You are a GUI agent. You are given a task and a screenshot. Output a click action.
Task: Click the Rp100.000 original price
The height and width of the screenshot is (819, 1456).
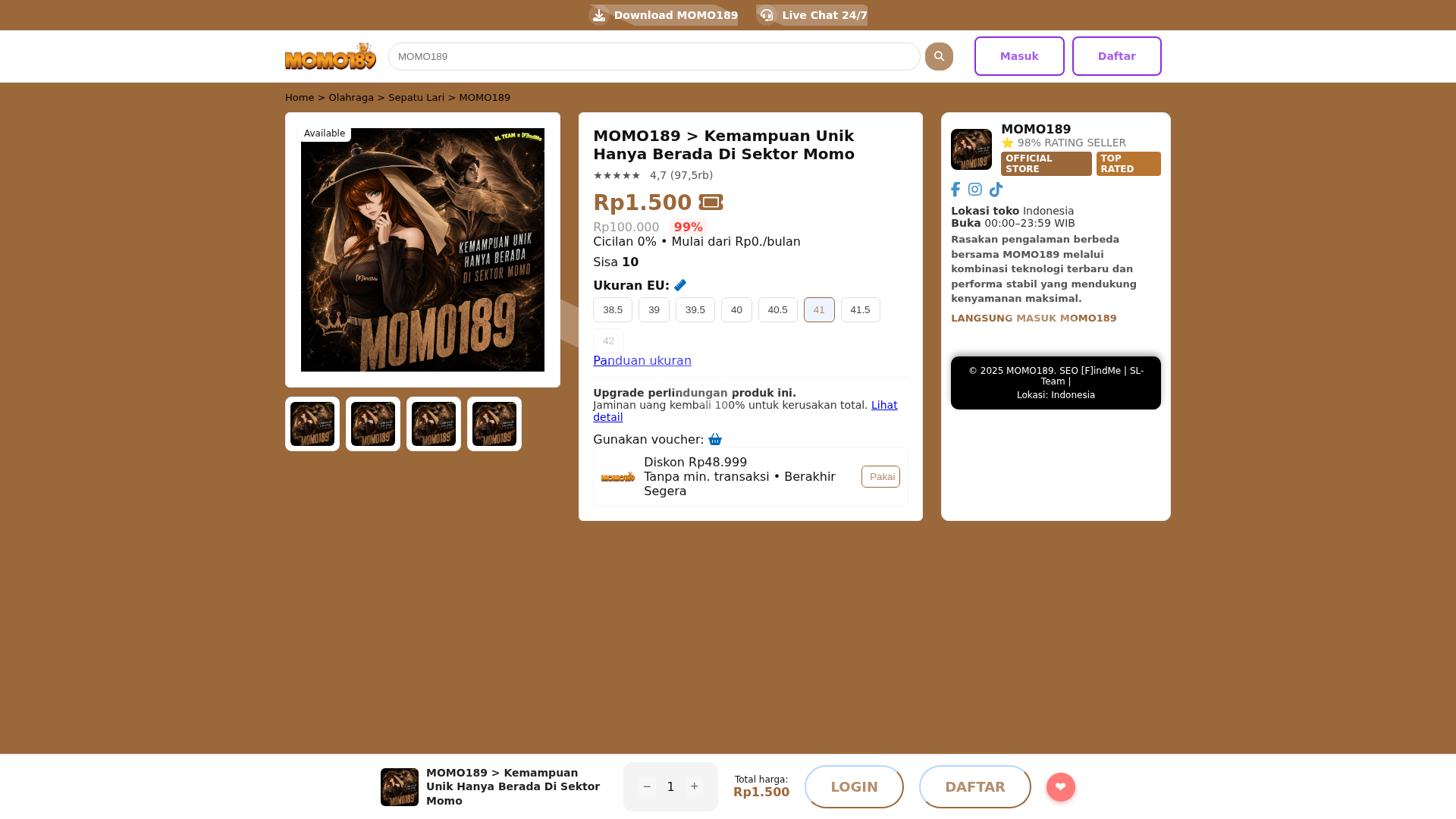(626, 227)
